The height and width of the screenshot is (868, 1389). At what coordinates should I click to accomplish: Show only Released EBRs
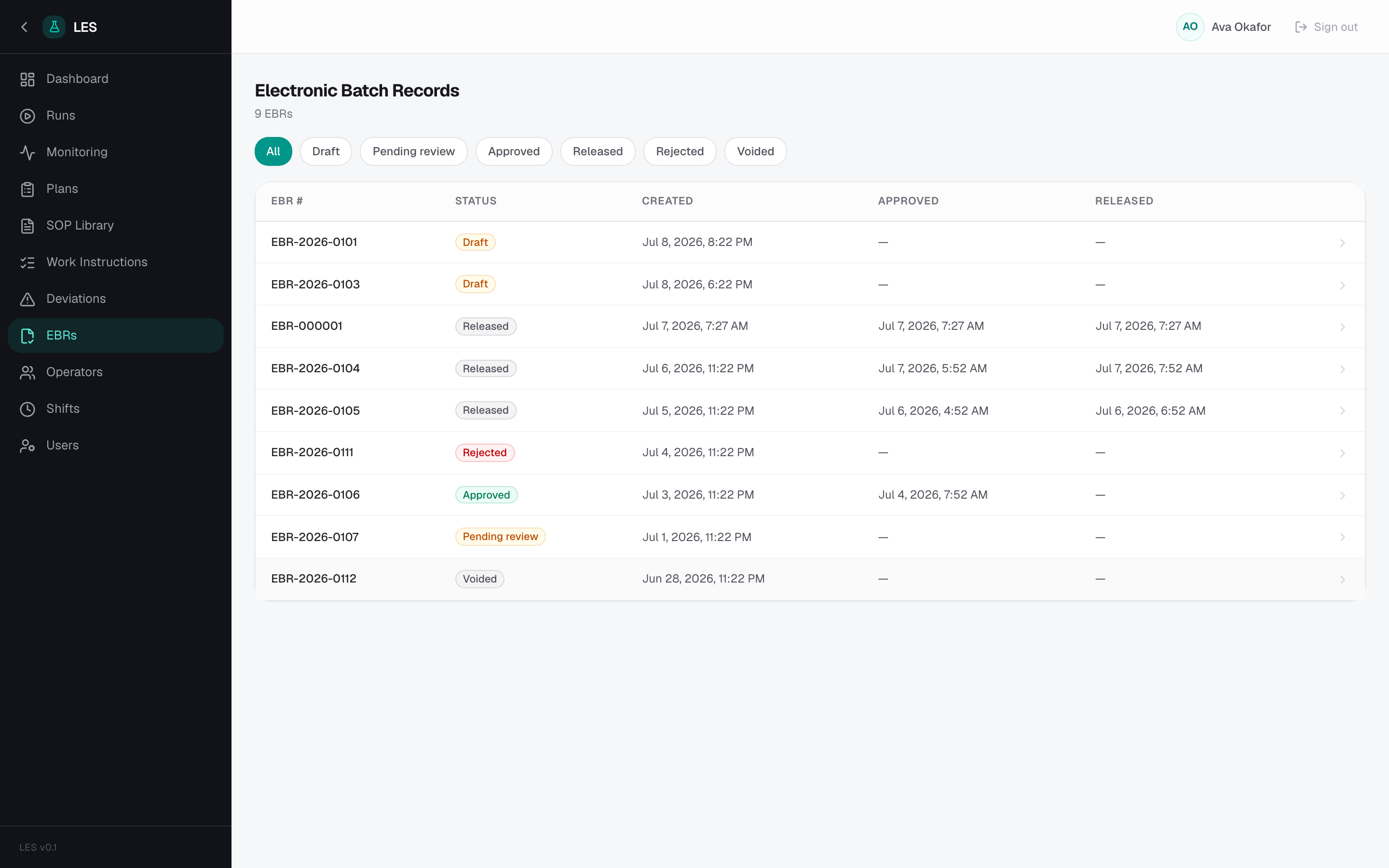tap(598, 151)
